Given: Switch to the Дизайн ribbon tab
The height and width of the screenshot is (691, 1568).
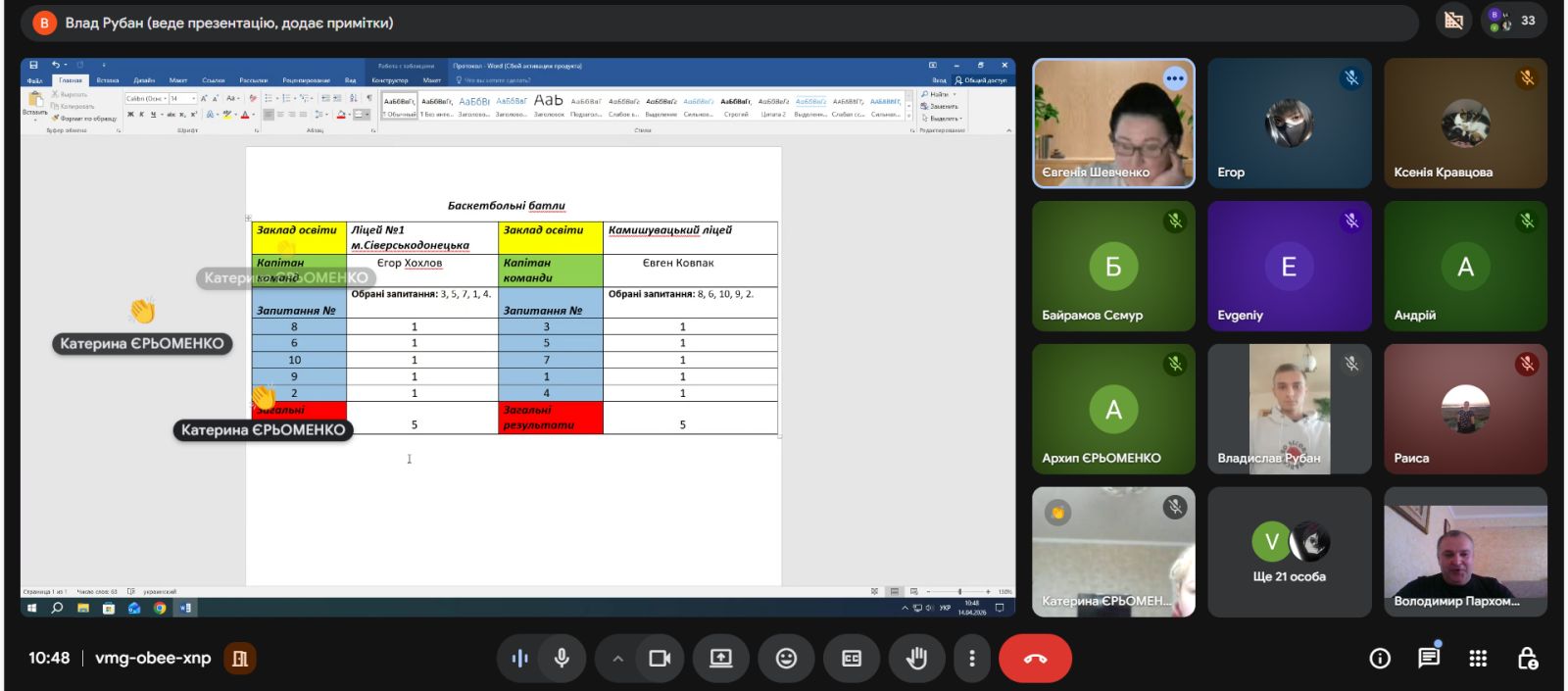Looking at the screenshot, I should (144, 80).
